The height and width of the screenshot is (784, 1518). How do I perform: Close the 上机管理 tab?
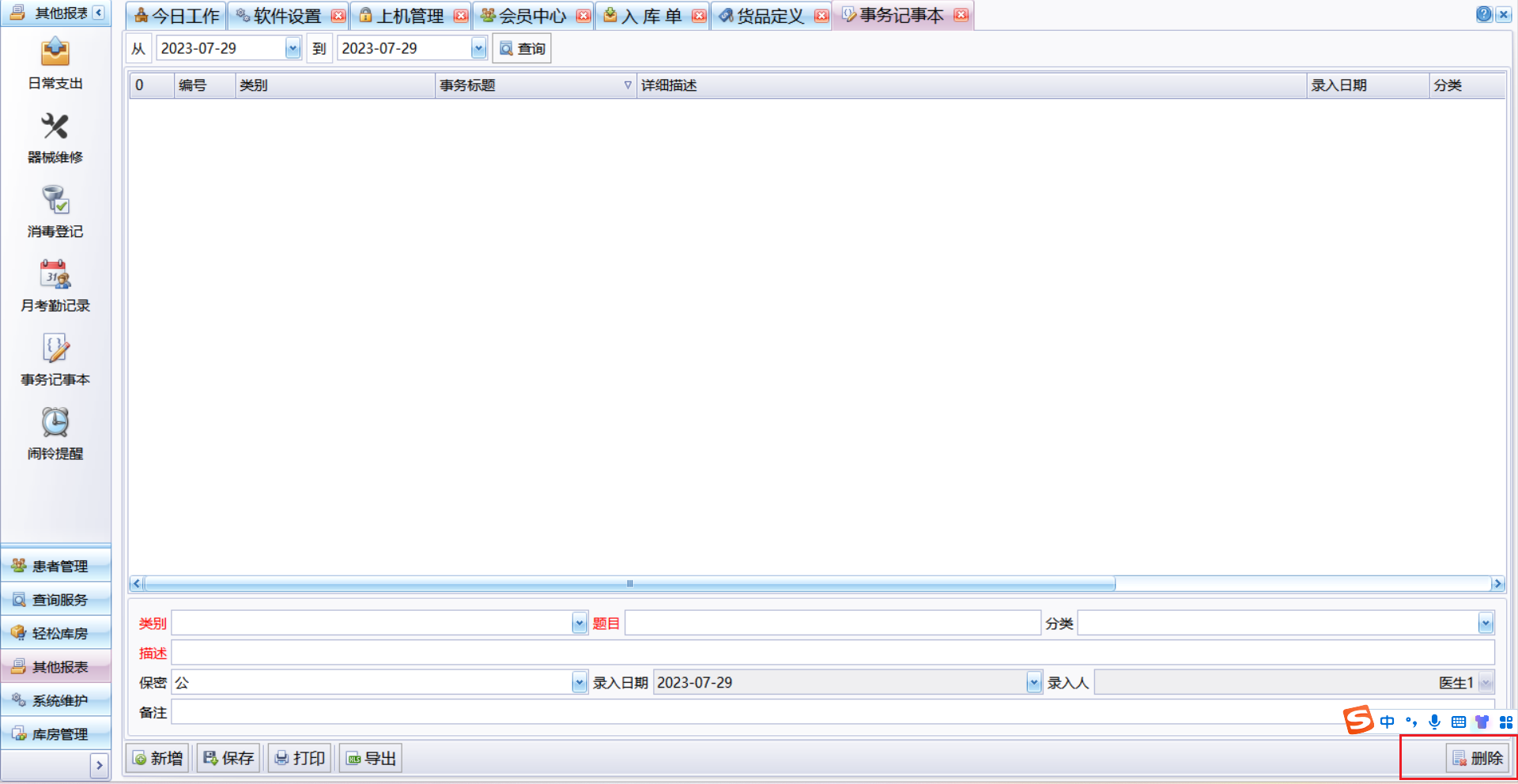(x=461, y=16)
